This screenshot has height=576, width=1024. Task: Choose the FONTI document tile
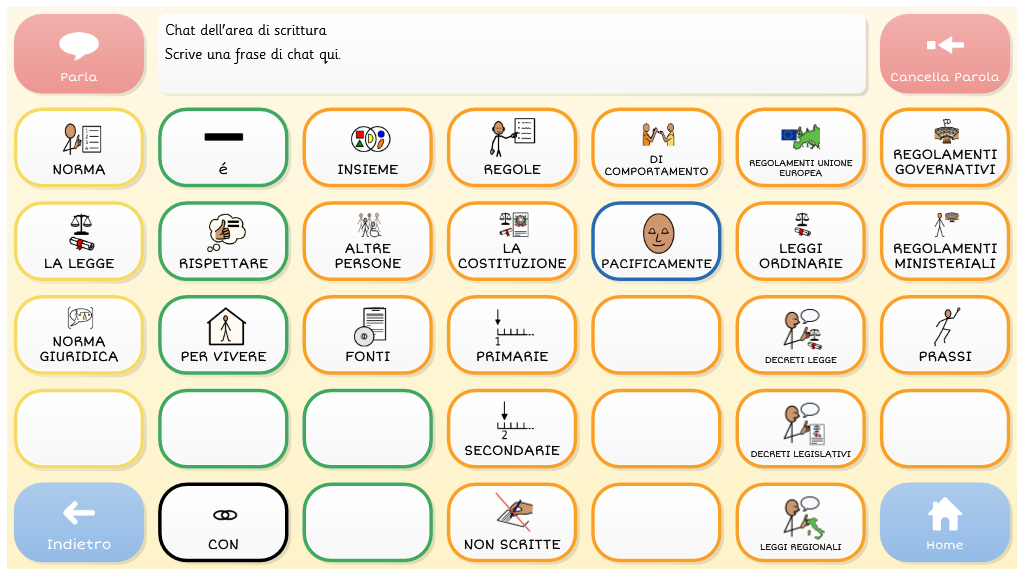coord(367,335)
